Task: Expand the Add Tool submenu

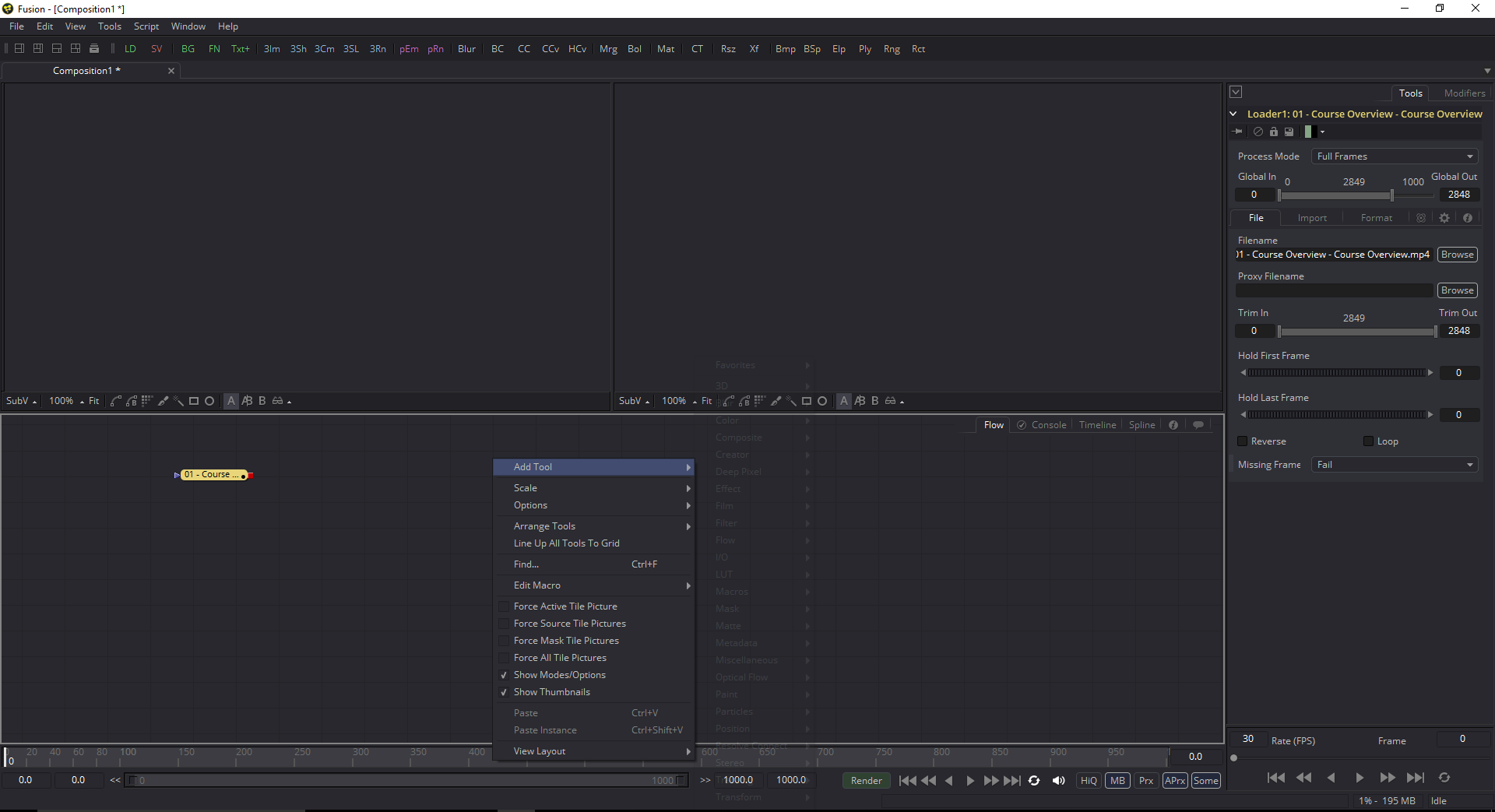Action: tap(593, 467)
